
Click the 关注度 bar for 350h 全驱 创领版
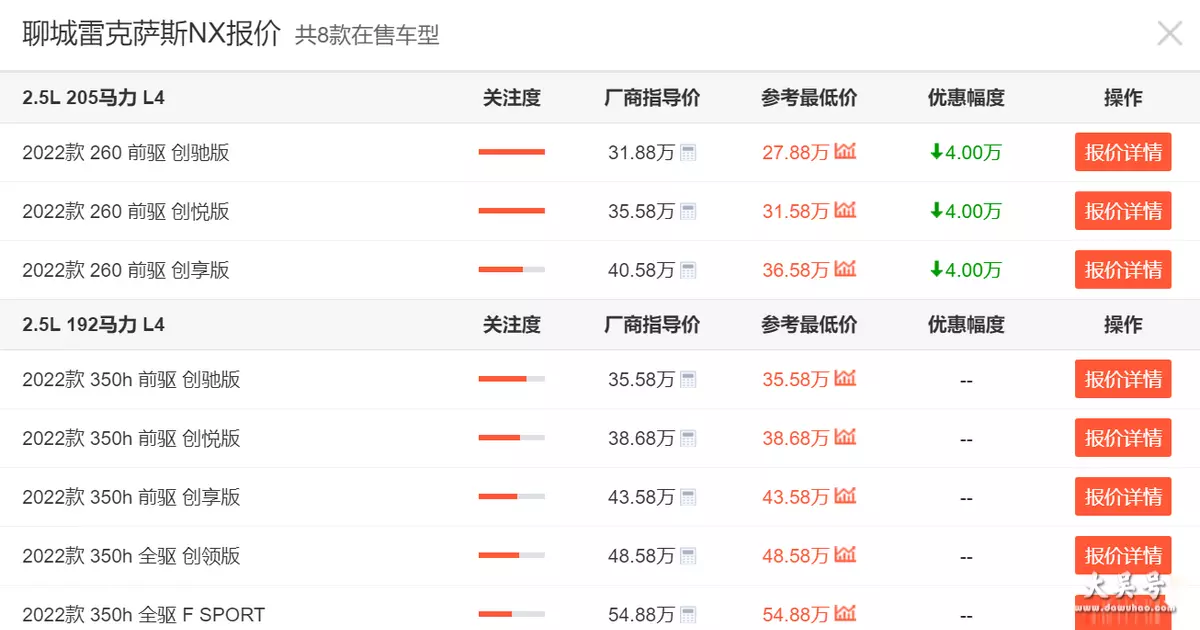(x=512, y=556)
